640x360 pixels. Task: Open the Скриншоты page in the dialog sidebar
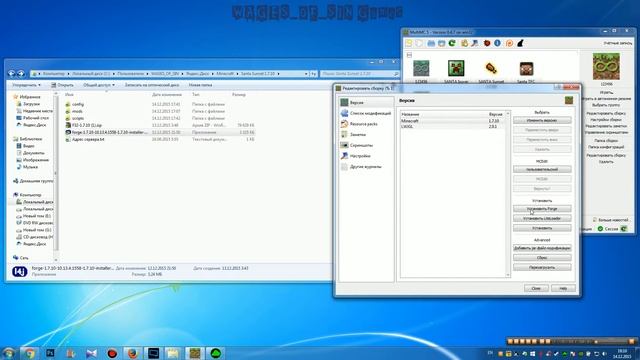click(x=366, y=145)
